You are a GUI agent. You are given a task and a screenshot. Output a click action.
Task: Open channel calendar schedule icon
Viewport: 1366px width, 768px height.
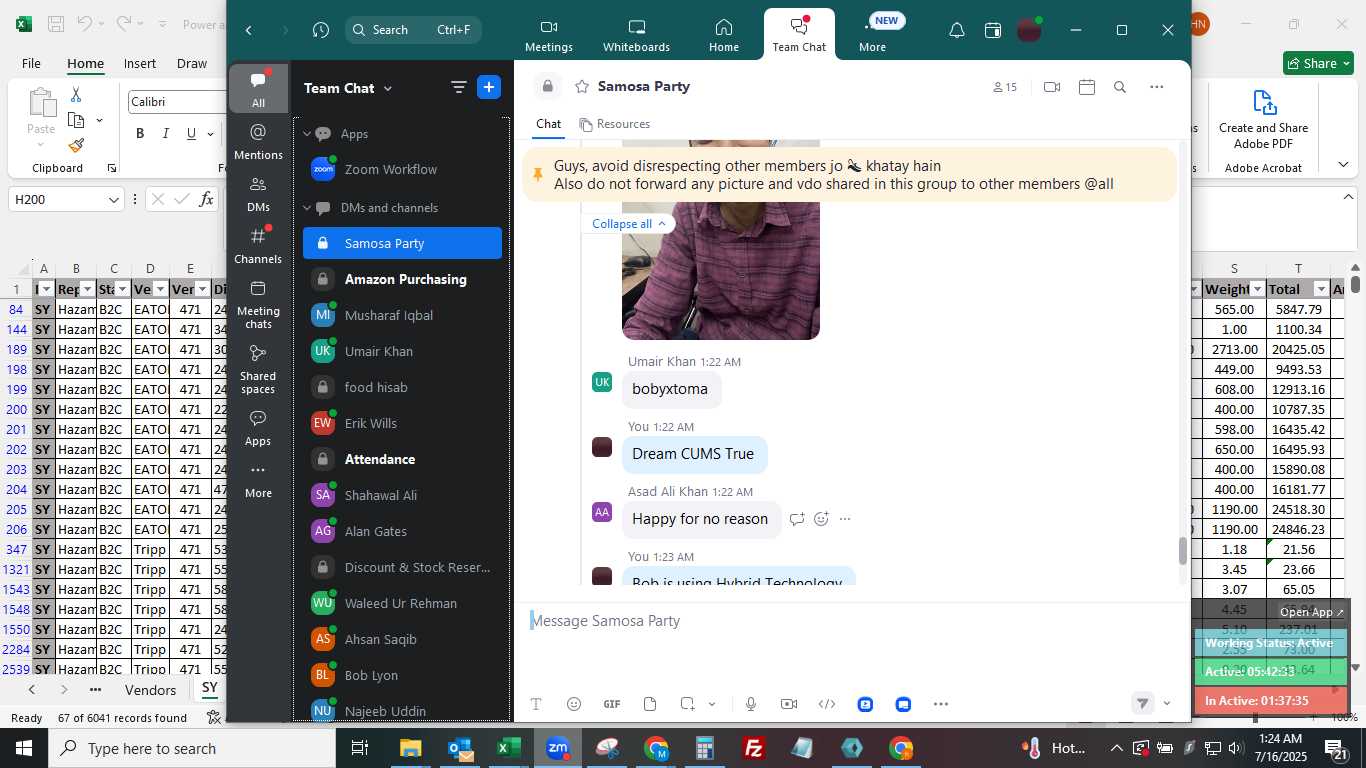tap(1087, 87)
